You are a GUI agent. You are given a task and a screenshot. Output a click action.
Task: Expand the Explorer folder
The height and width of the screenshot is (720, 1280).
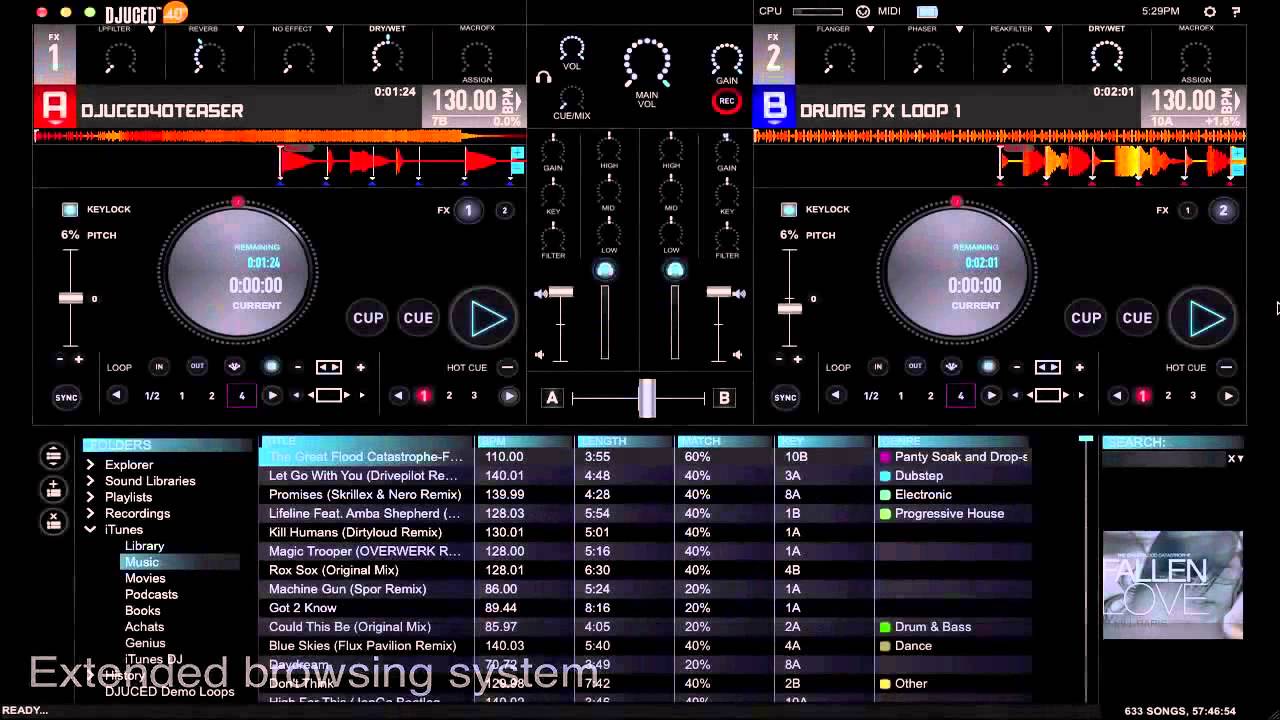click(x=90, y=465)
